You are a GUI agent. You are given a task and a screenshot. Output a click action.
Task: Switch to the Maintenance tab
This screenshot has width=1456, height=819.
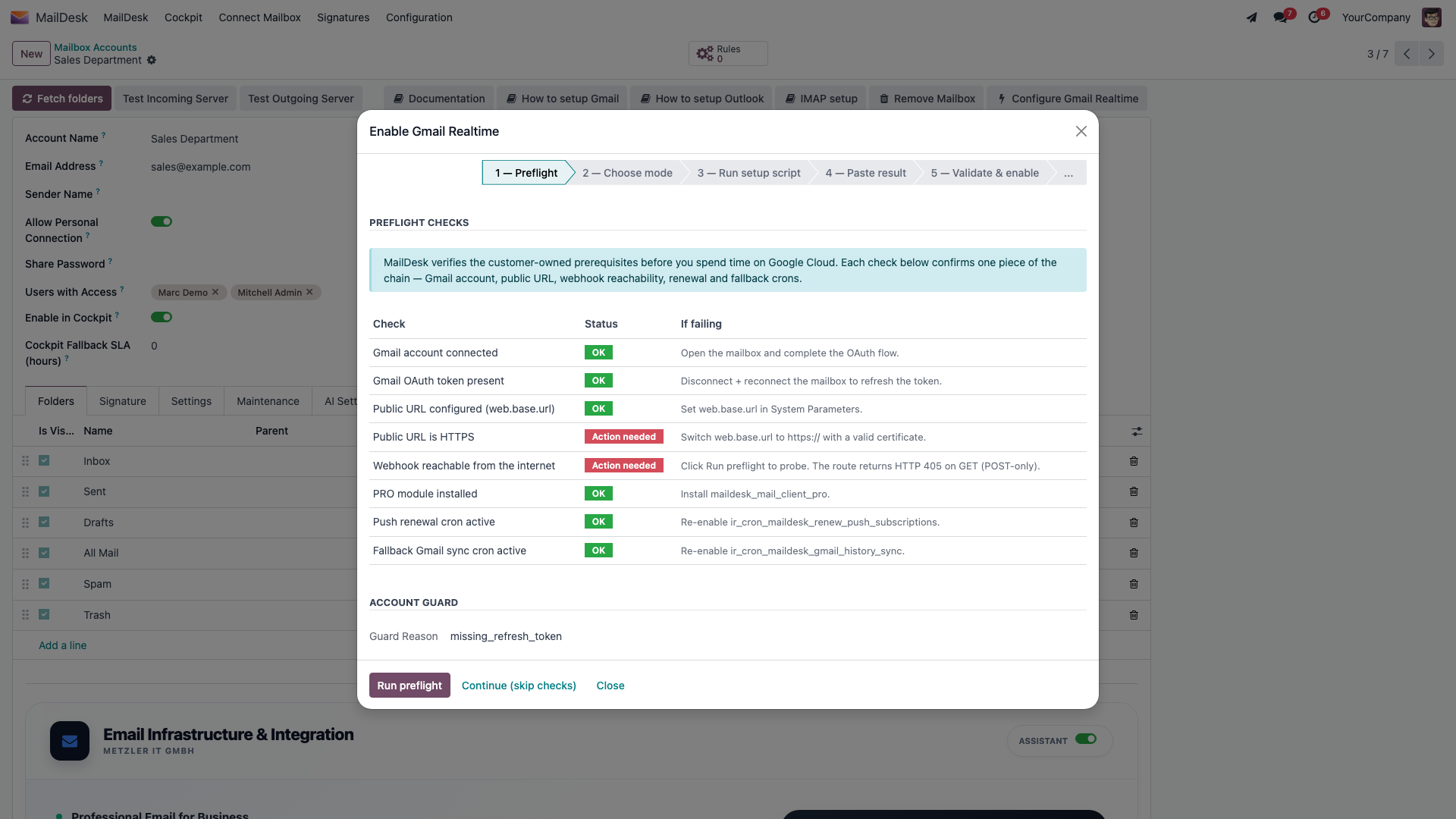coord(268,401)
